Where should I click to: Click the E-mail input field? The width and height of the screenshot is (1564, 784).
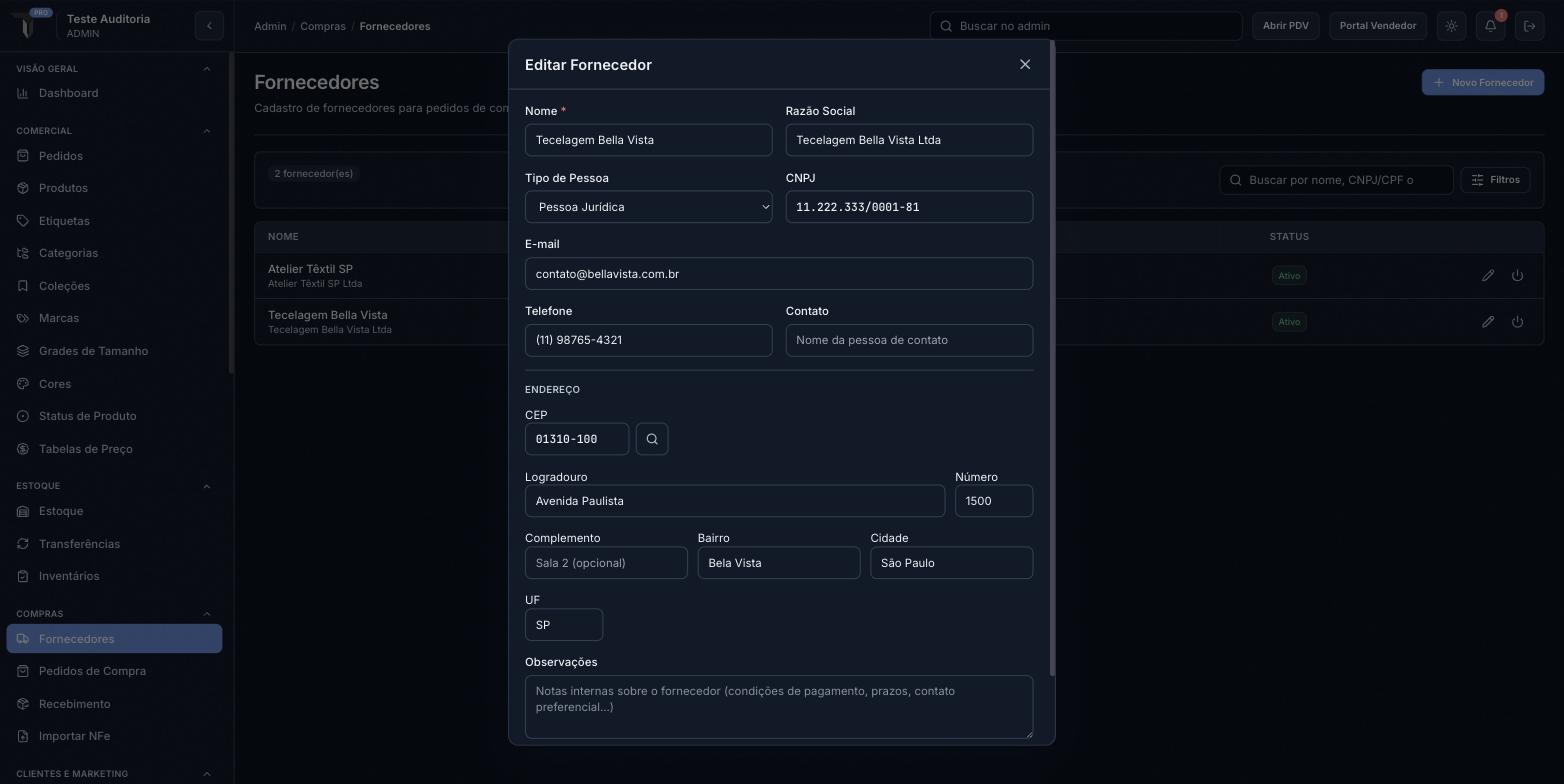pos(779,274)
